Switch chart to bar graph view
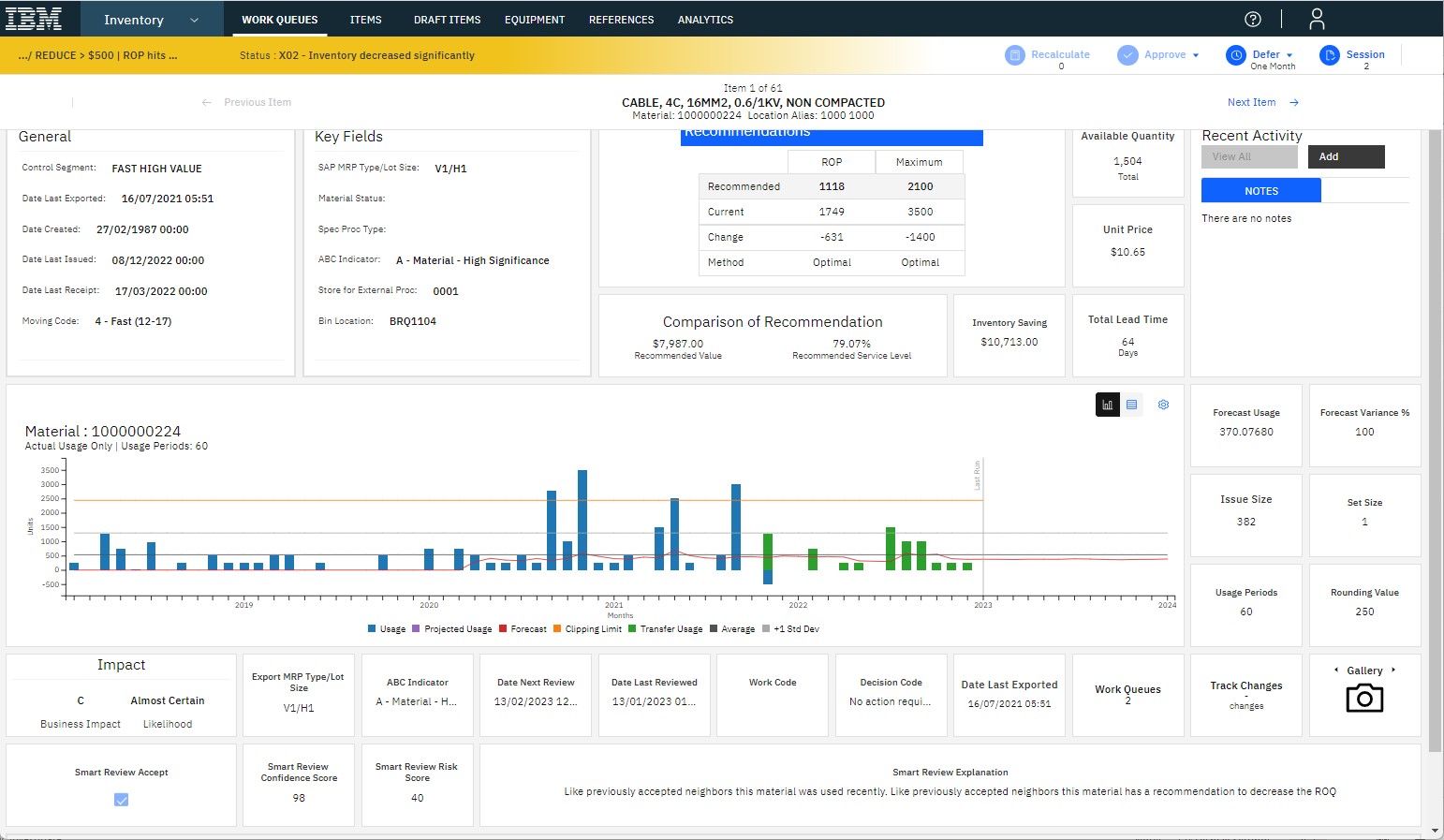Screen dimensions: 1444x840 tap(1108, 405)
